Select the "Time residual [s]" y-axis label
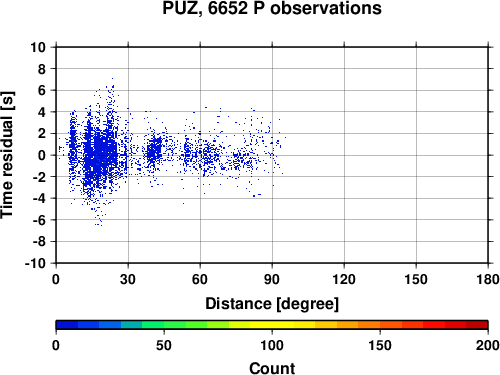 pyautogui.click(x=7, y=155)
